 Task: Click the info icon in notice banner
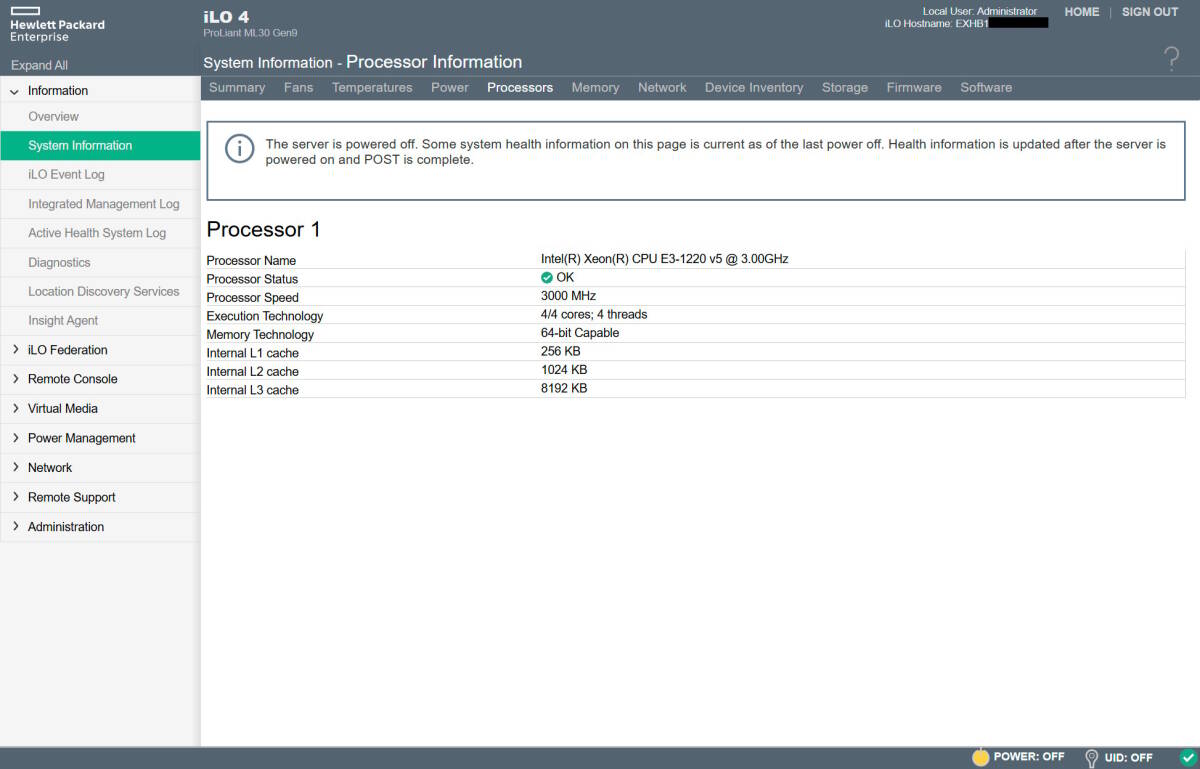tap(240, 150)
